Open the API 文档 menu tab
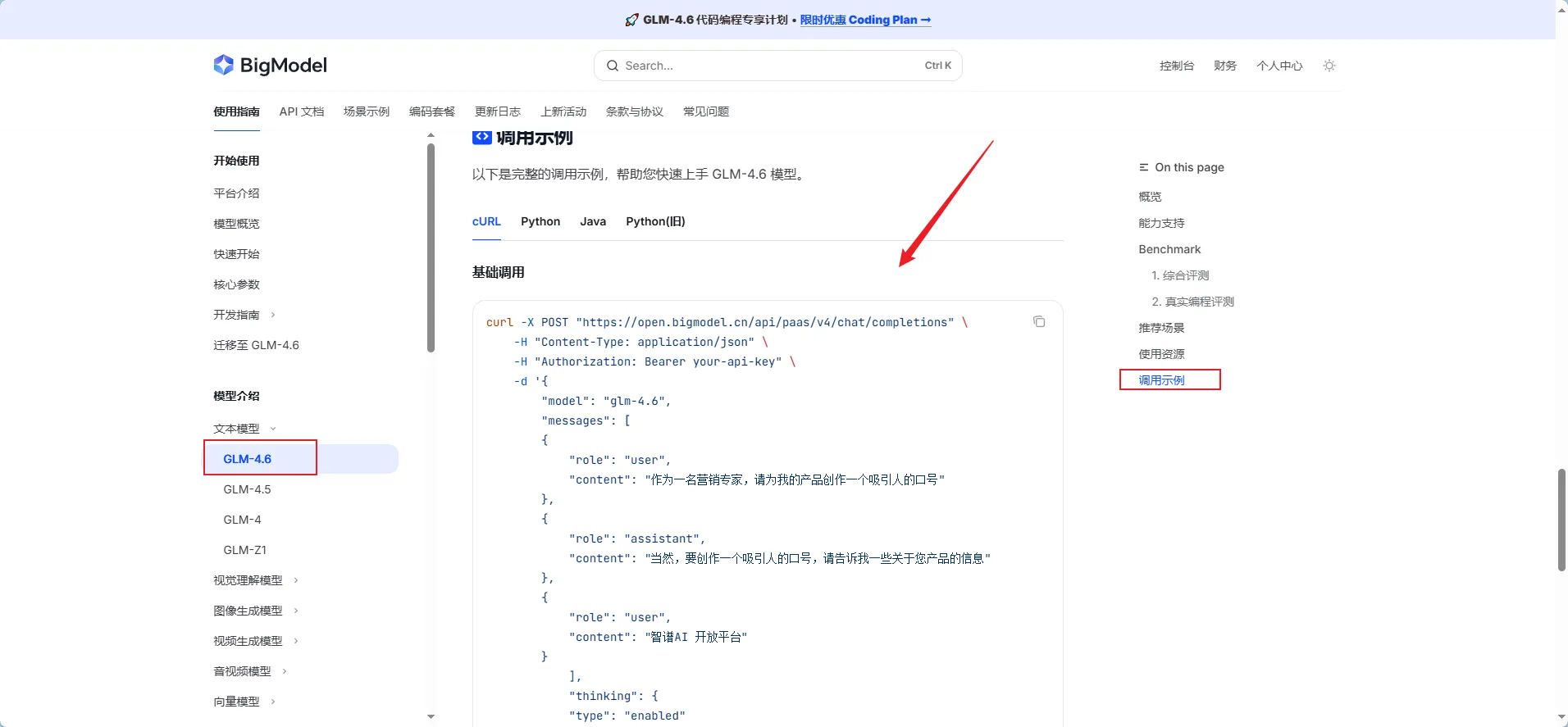Image resolution: width=1568 pixels, height=727 pixels. [x=301, y=111]
